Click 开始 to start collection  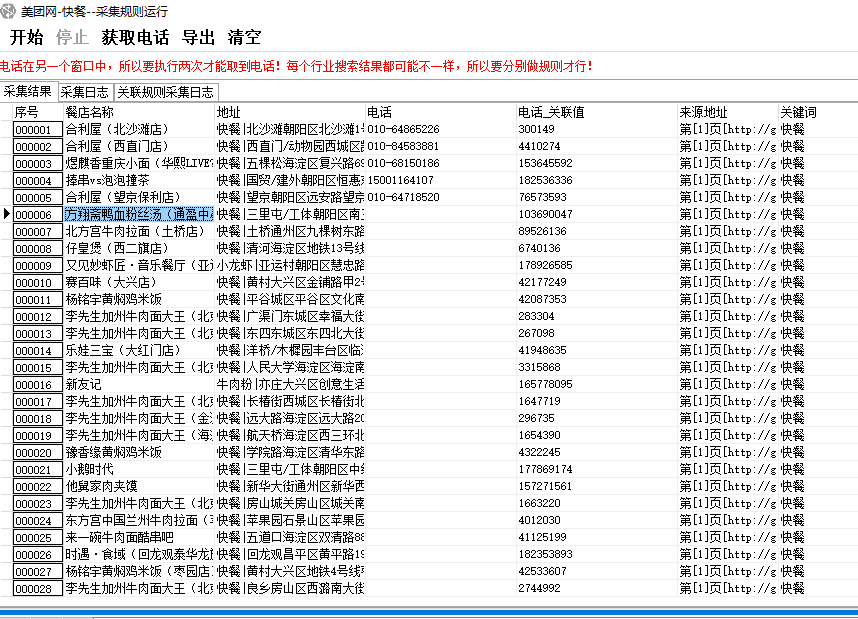coord(26,37)
